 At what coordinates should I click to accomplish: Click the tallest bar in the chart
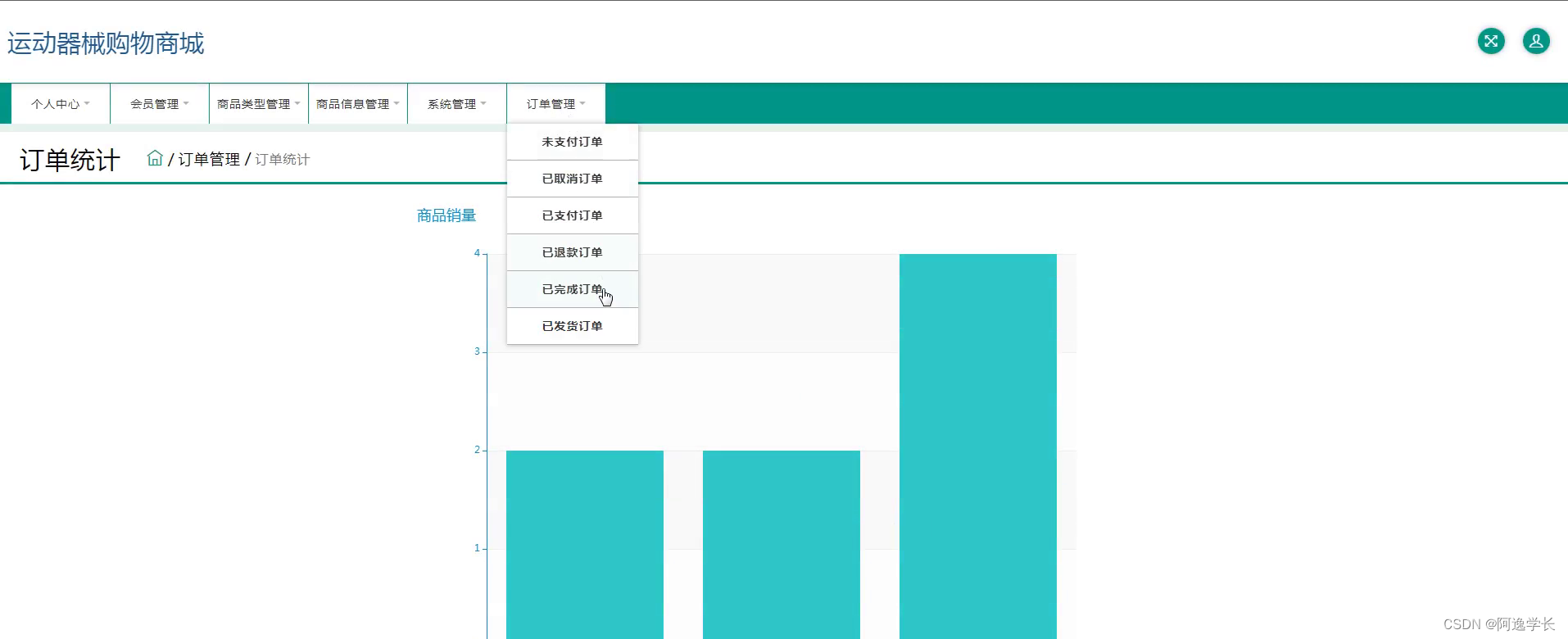(x=978, y=446)
